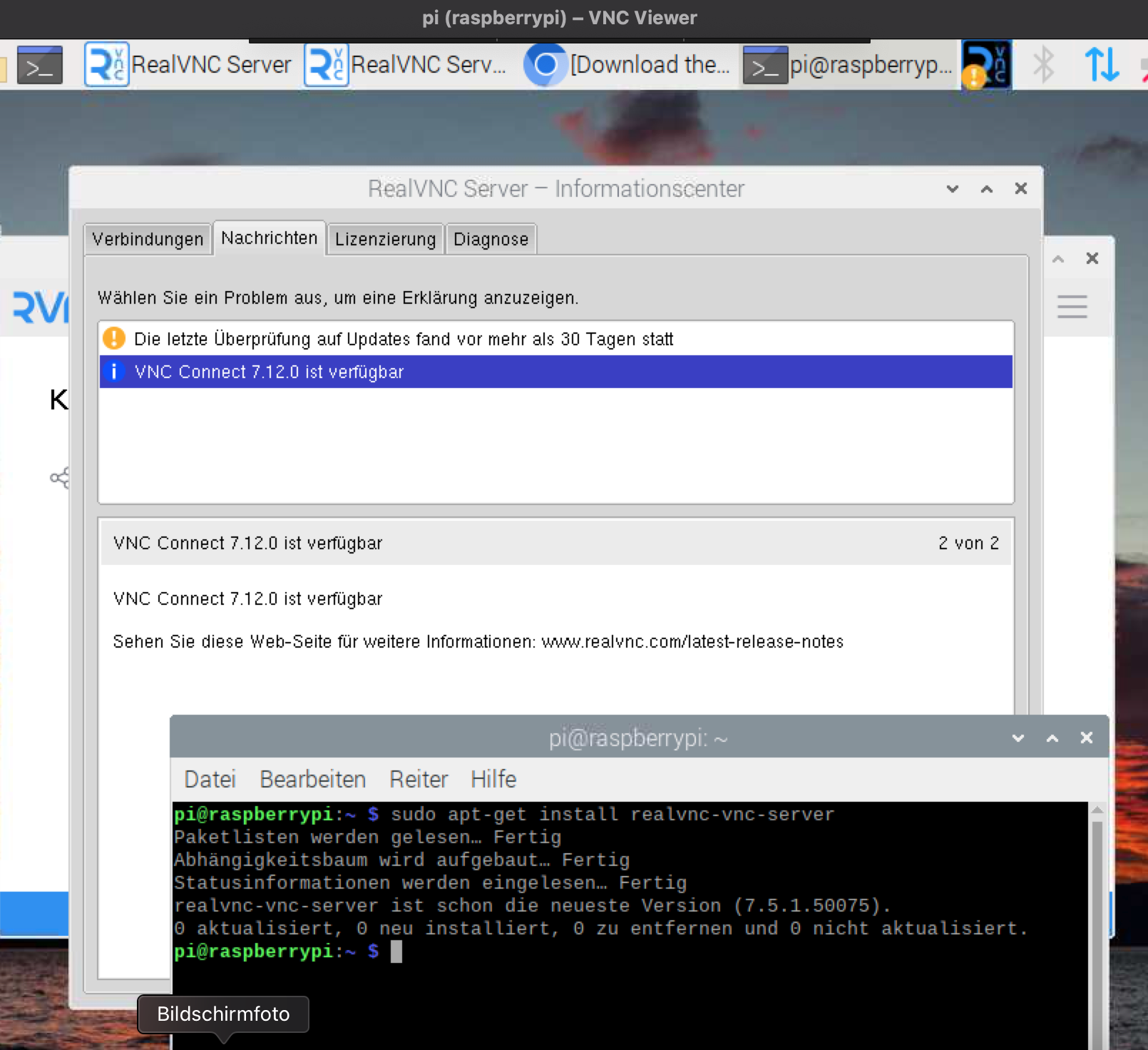Image resolution: width=1148 pixels, height=1050 pixels.
Task: Switch to the Verbindungen tab
Action: (x=148, y=239)
